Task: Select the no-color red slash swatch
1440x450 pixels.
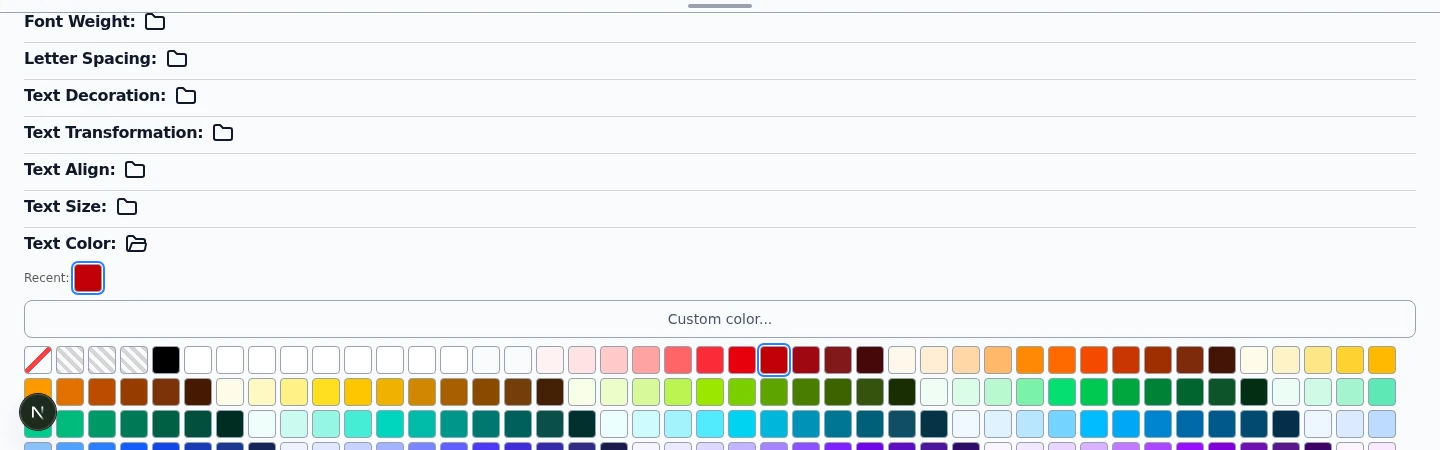Action: 38,360
